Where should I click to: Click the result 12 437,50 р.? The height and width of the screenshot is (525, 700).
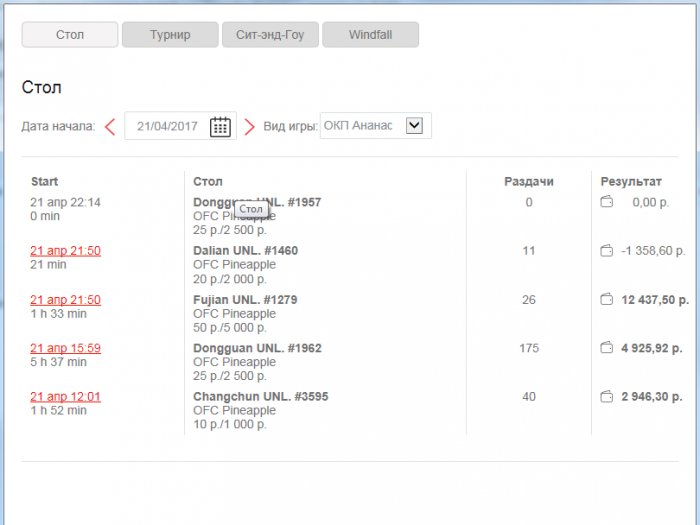click(655, 300)
